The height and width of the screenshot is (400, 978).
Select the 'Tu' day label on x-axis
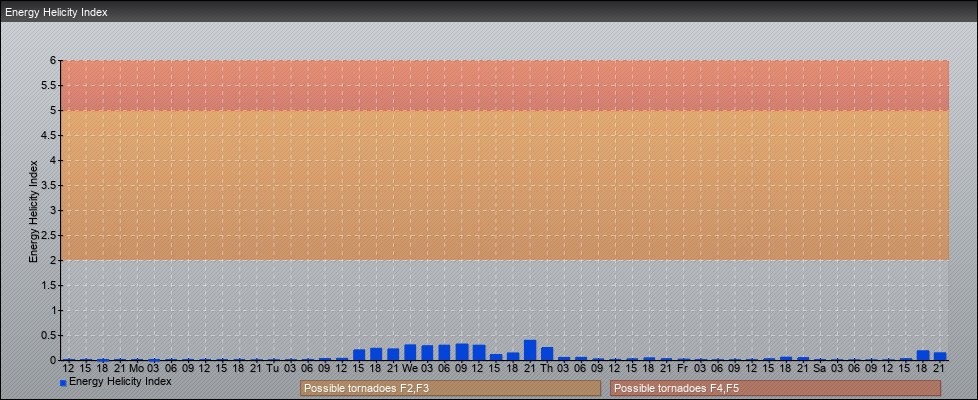pos(273,368)
